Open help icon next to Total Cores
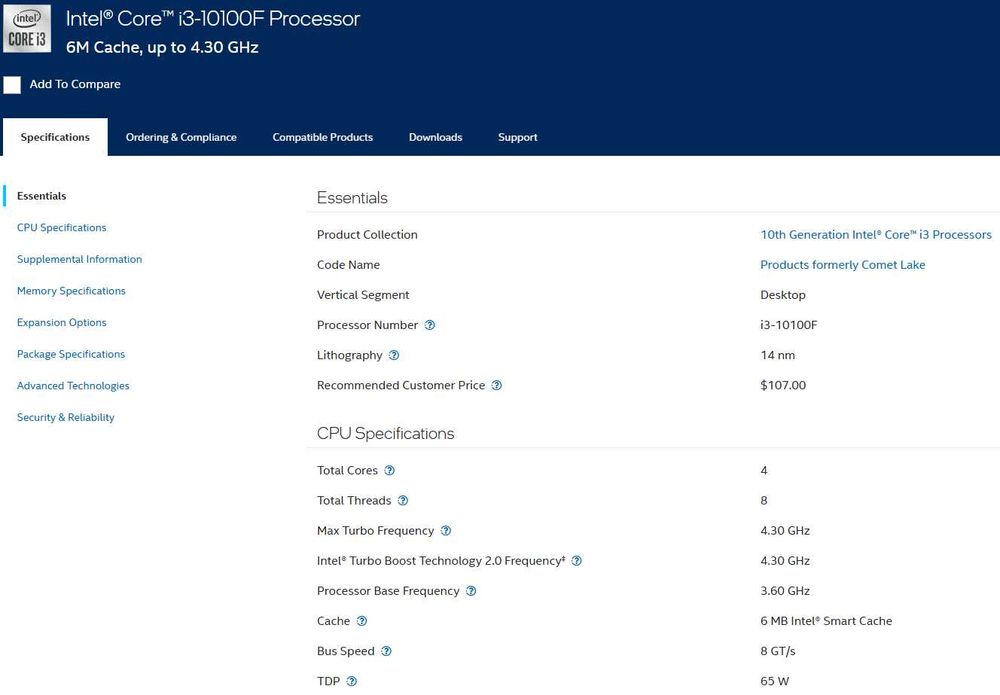Screen dimensions: 1000x695 [390, 471]
